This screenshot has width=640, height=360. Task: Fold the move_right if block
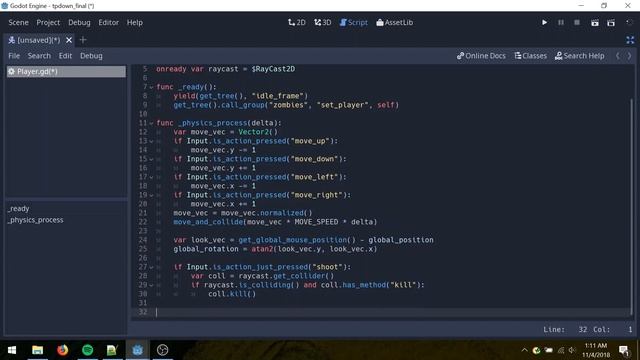pos(151,195)
